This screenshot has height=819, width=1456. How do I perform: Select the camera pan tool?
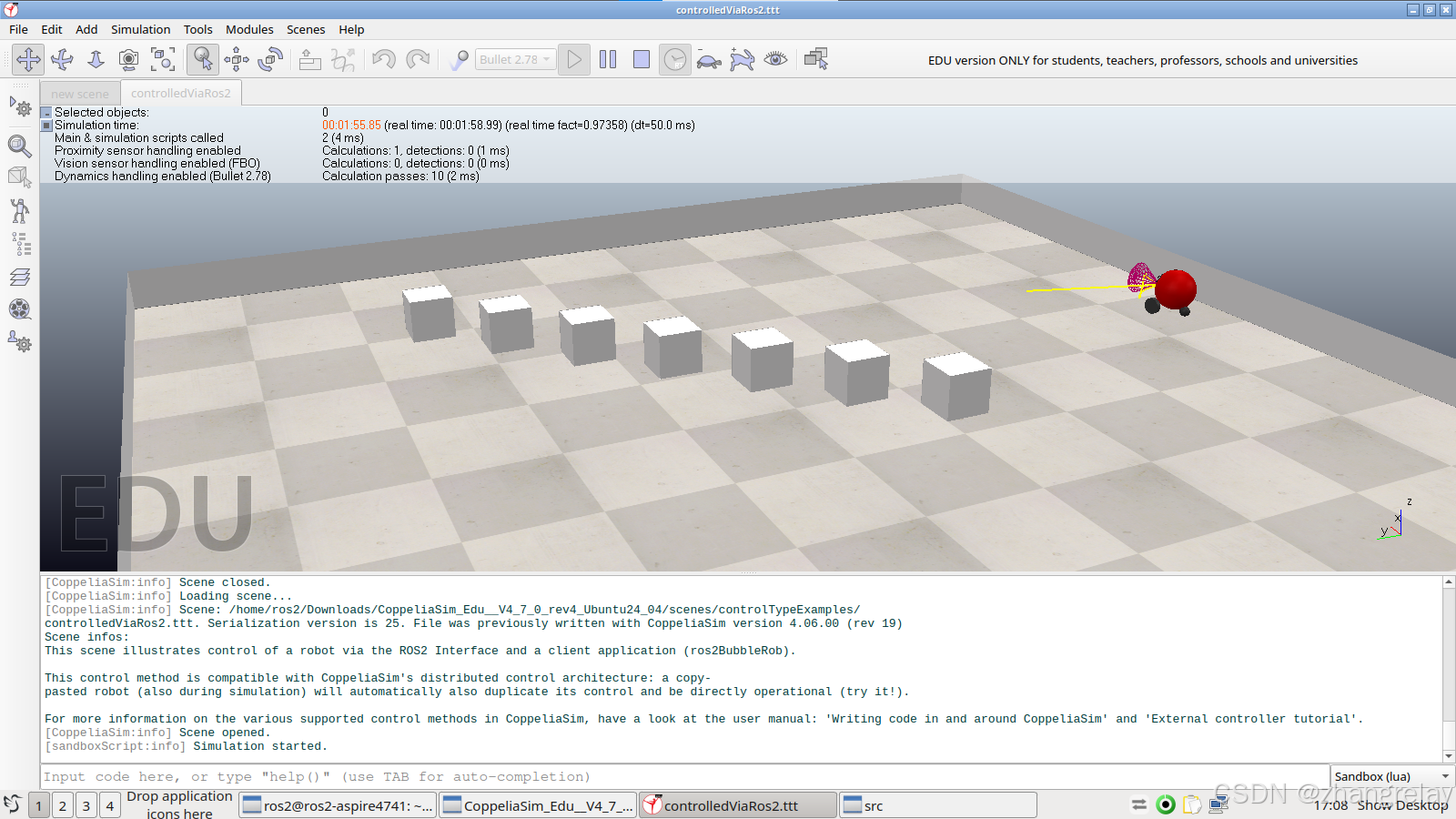point(27,59)
